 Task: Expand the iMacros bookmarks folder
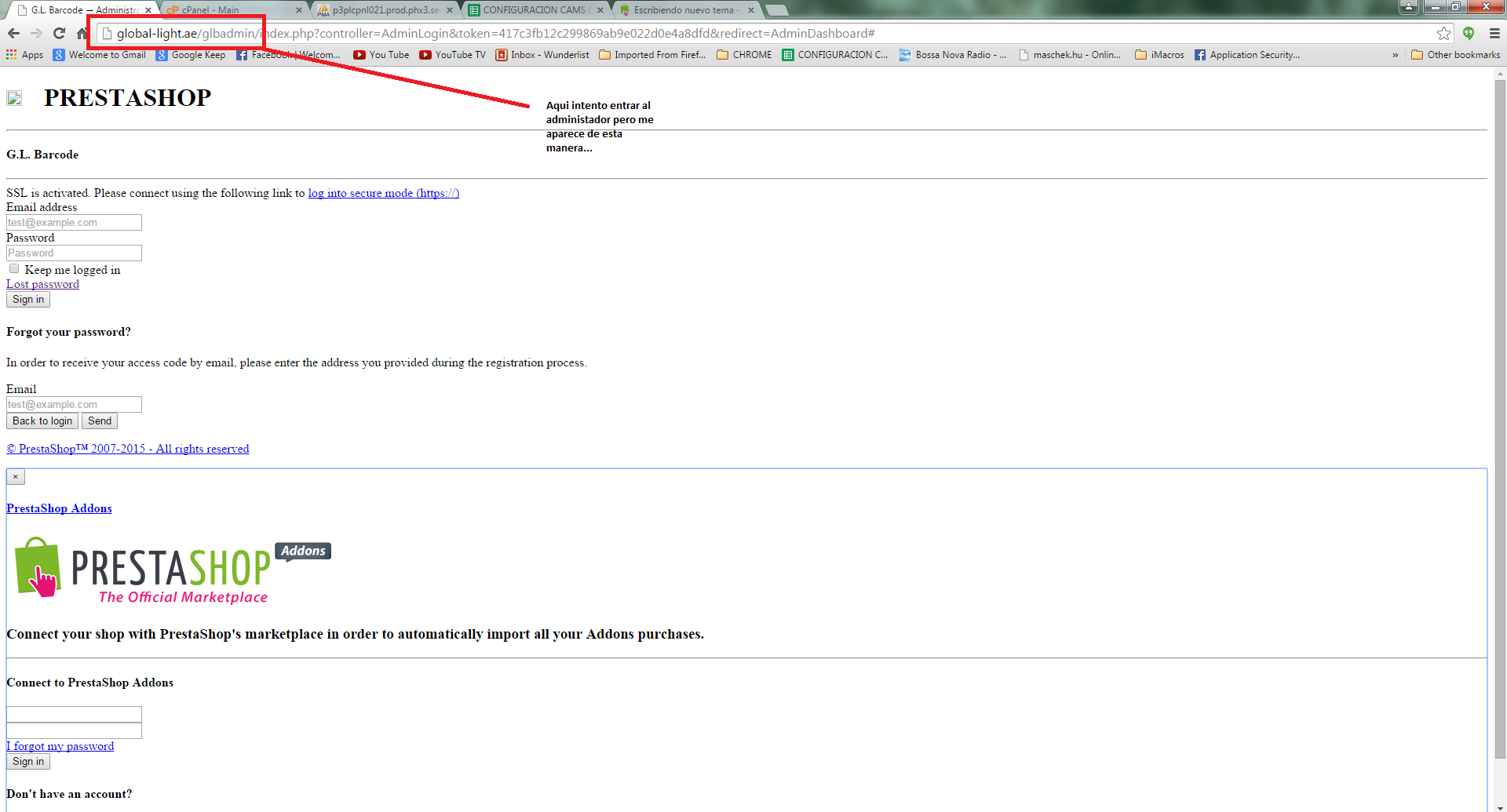coord(1159,55)
